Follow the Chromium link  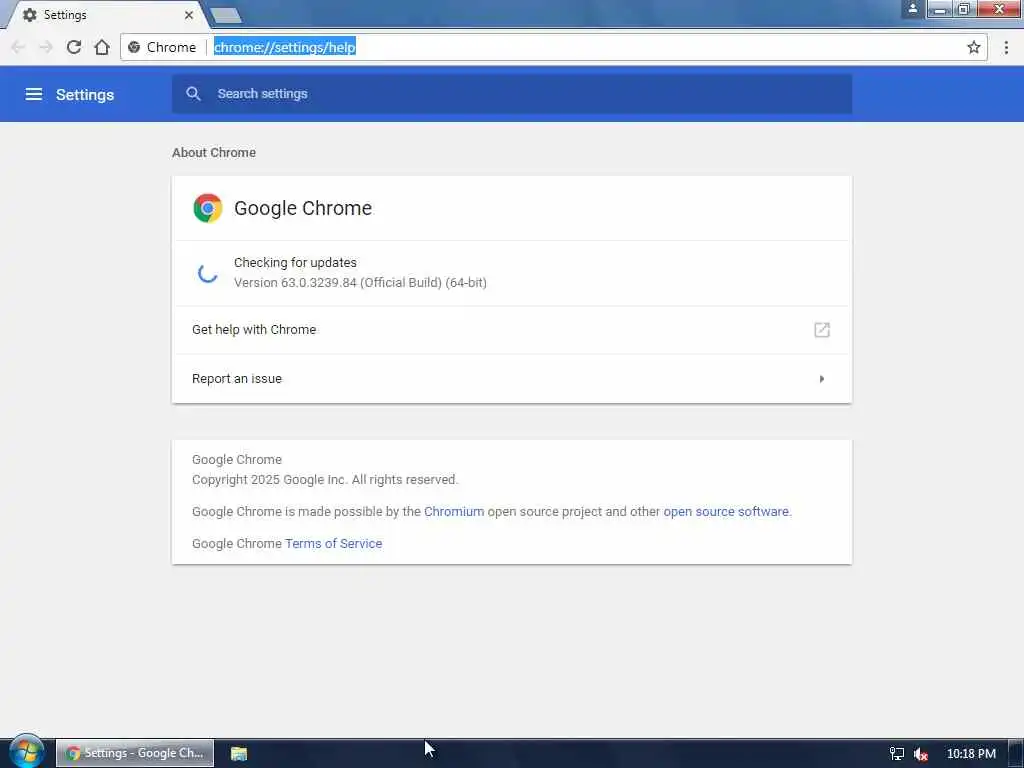[454, 511]
